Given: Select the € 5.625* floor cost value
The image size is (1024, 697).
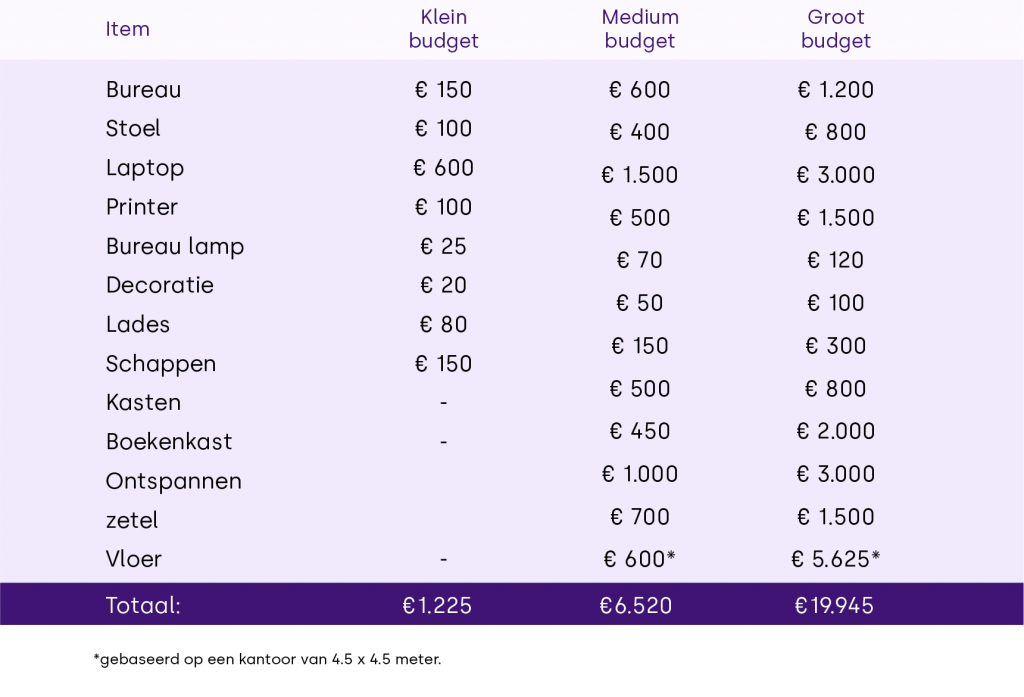Looking at the screenshot, I should pyautogui.click(x=836, y=559).
